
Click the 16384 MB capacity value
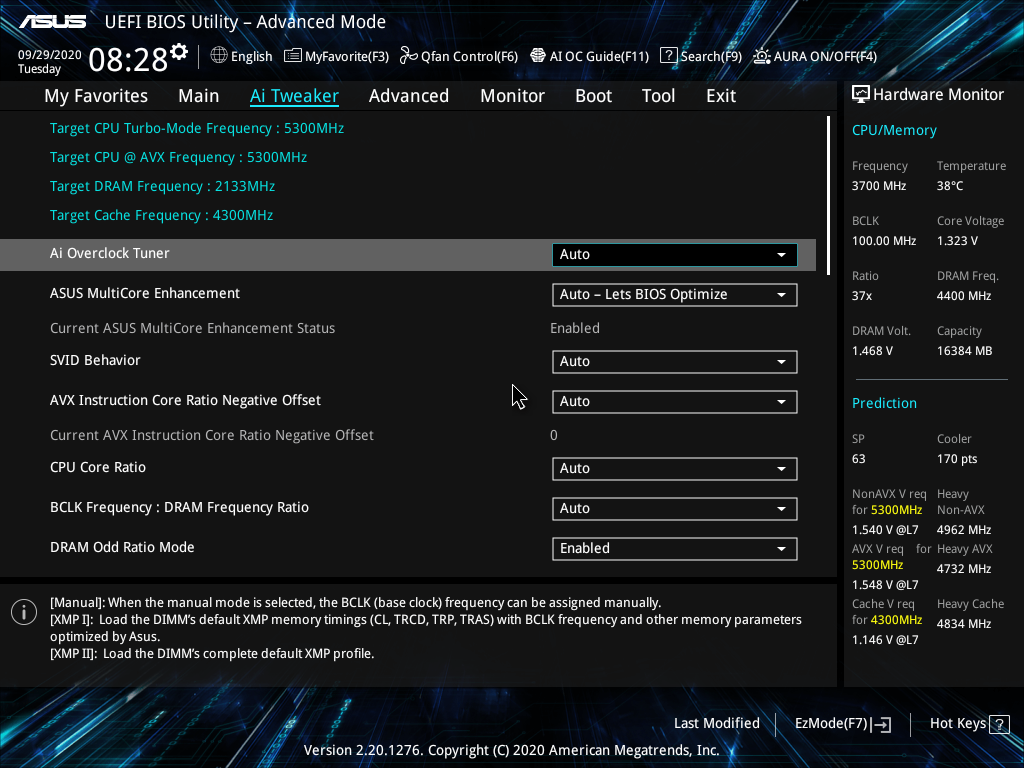click(x=965, y=351)
